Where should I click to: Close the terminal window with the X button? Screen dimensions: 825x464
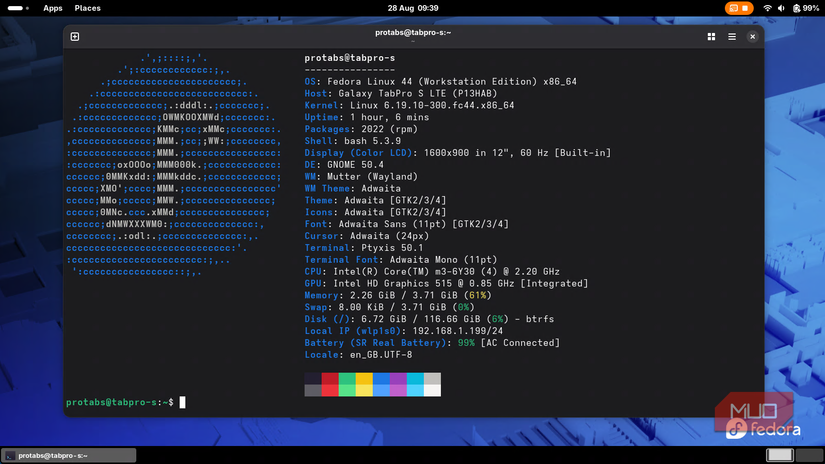pos(752,36)
